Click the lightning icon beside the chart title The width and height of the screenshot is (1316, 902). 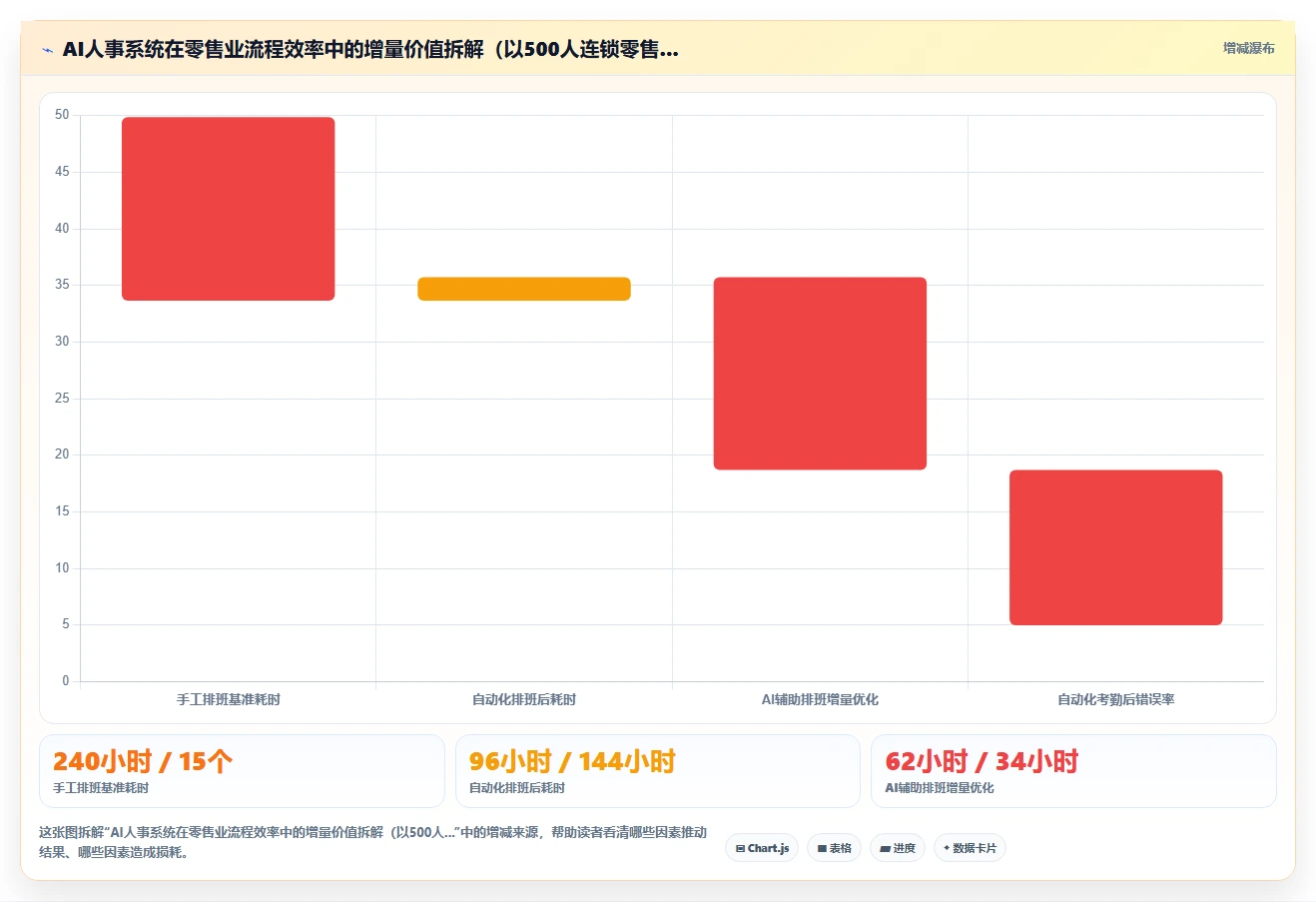pyautogui.click(x=47, y=50)
